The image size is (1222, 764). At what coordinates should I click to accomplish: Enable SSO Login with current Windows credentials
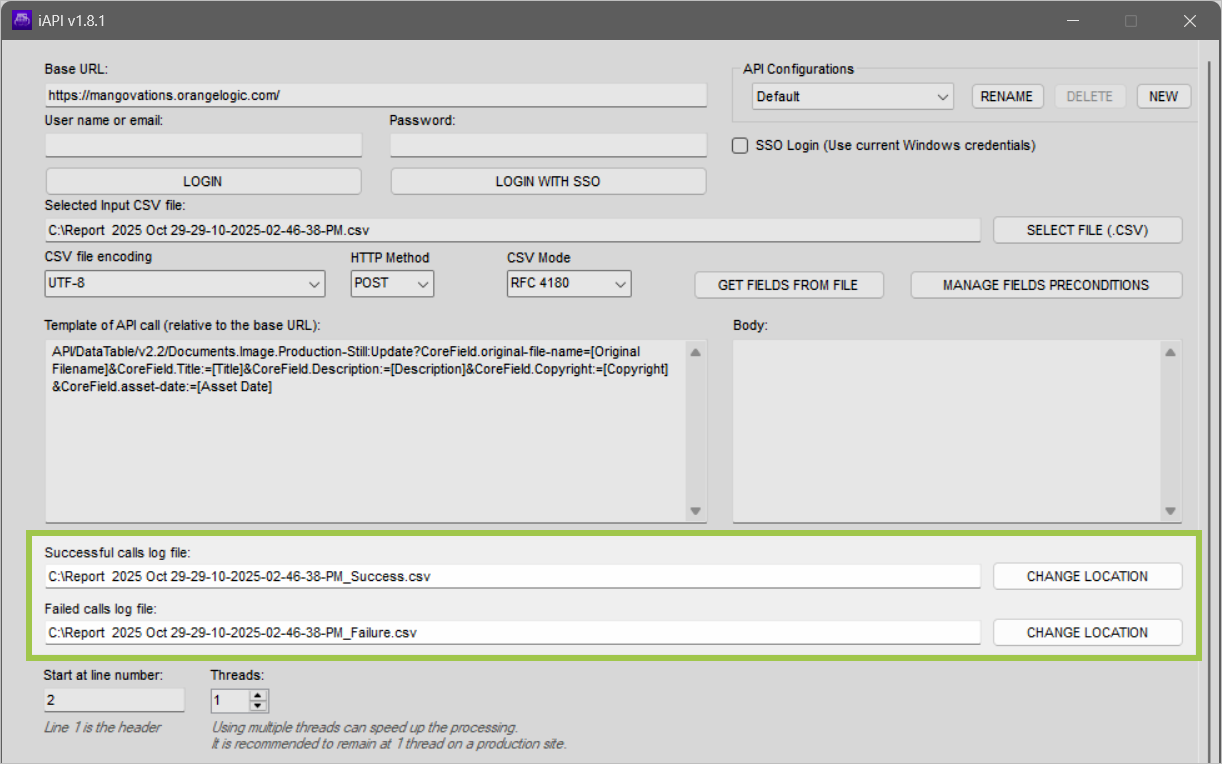(x=739, y=145)
